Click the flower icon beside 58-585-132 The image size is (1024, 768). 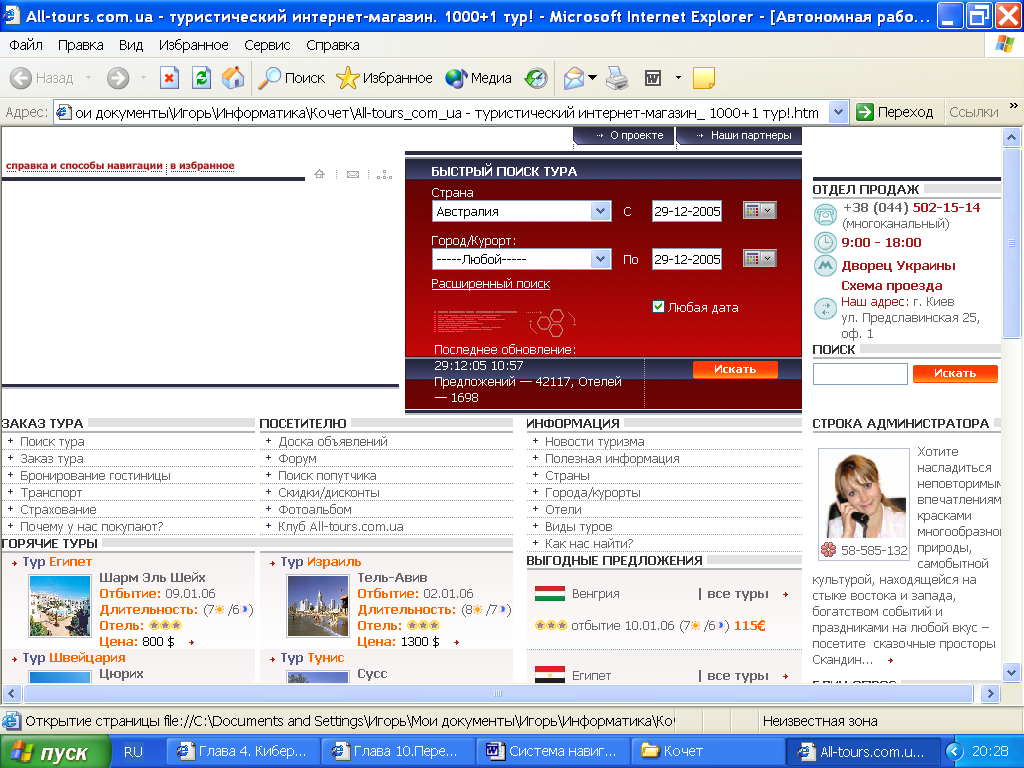pos(828,550)
